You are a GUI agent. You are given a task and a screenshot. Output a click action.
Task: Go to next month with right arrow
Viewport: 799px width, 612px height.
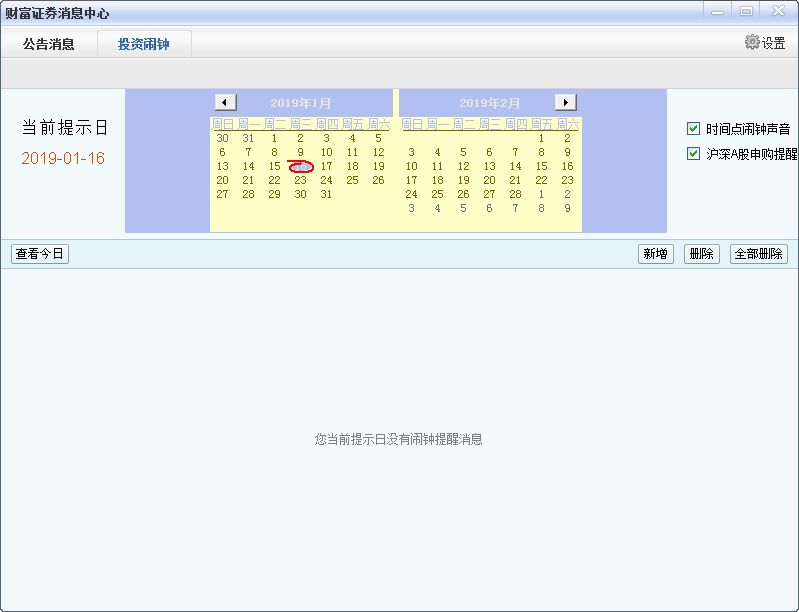(566, 102)
